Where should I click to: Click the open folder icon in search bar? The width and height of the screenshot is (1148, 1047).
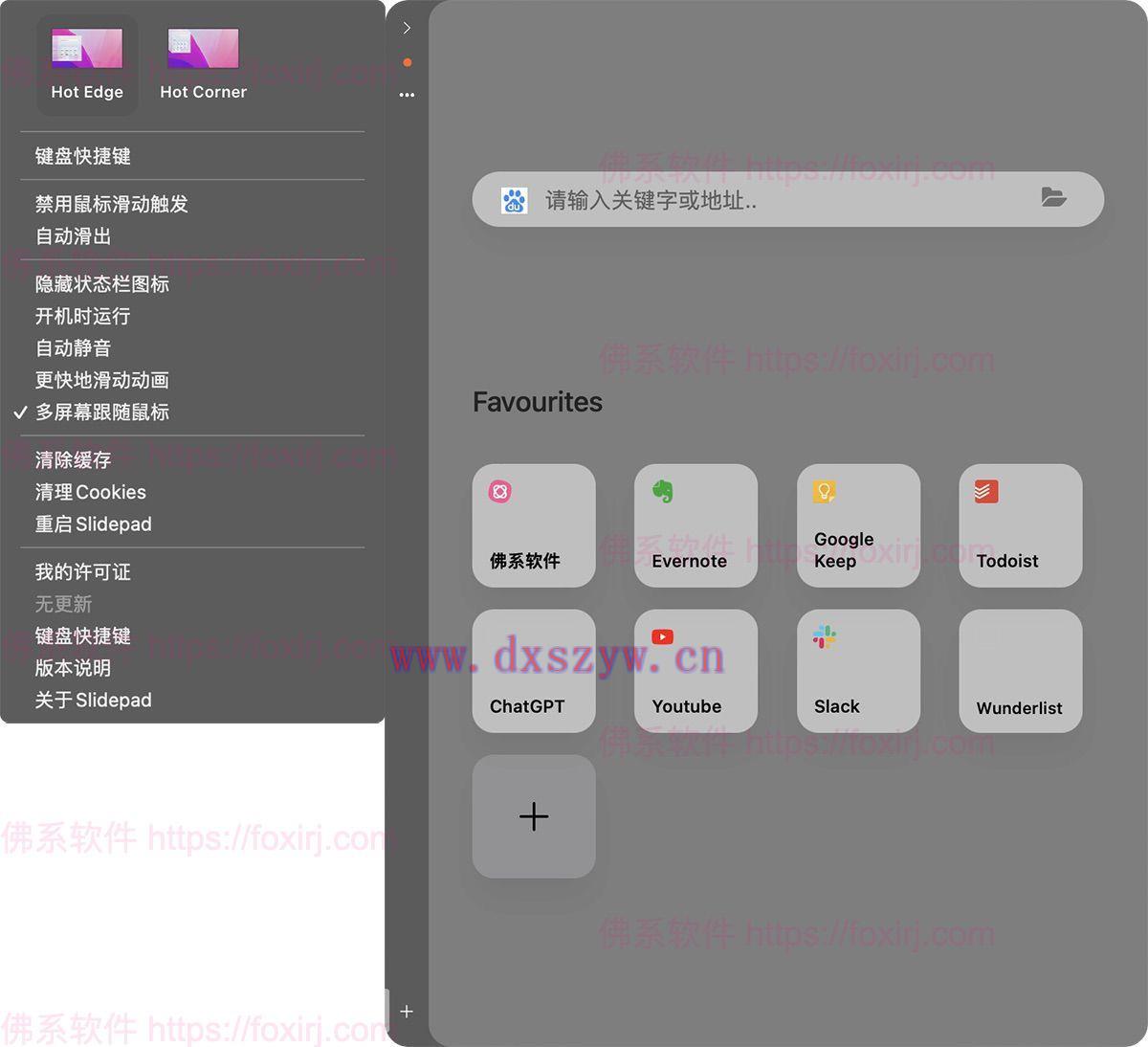pyautogui.click(x=1053, y=198)
